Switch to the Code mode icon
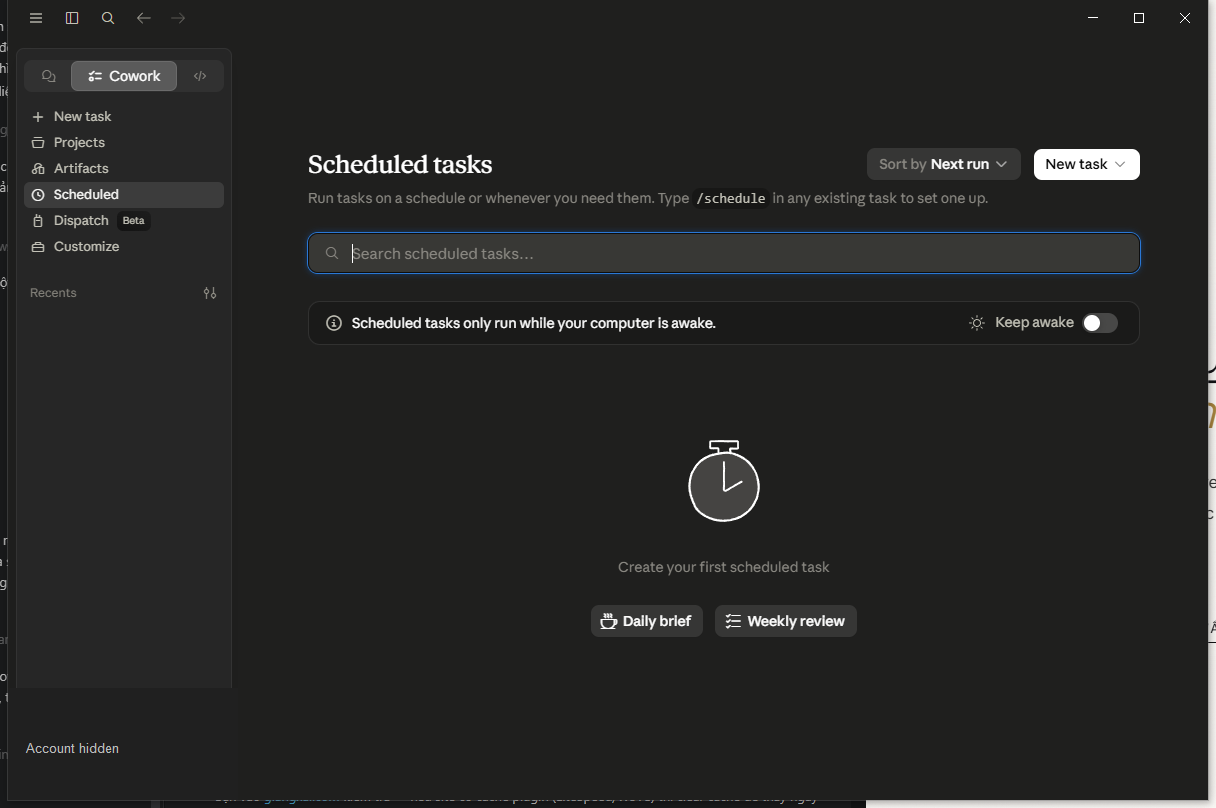1216x808 pixels. click(x=200, y=76)
